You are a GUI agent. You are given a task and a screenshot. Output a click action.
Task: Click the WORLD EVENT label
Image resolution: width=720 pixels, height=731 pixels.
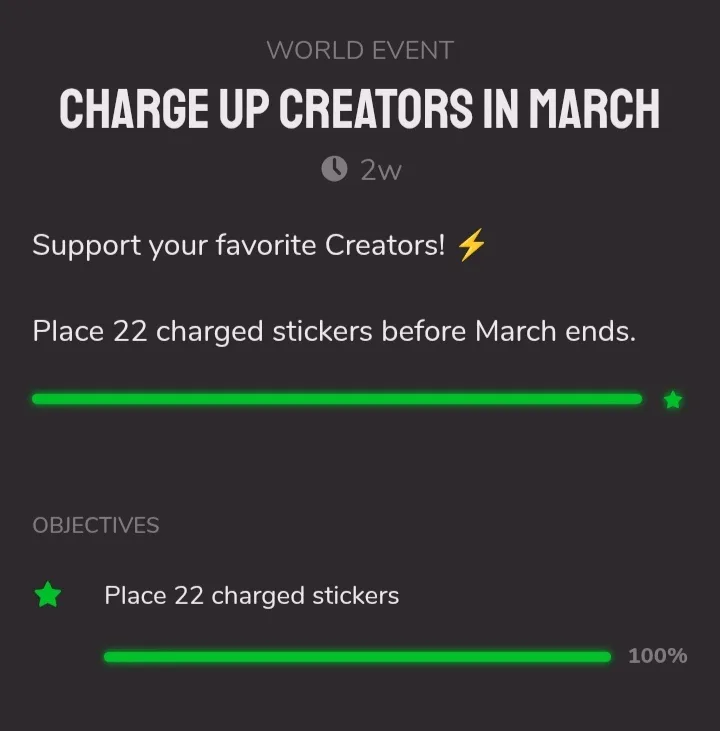pyautogui.click(x=360, y=50)
